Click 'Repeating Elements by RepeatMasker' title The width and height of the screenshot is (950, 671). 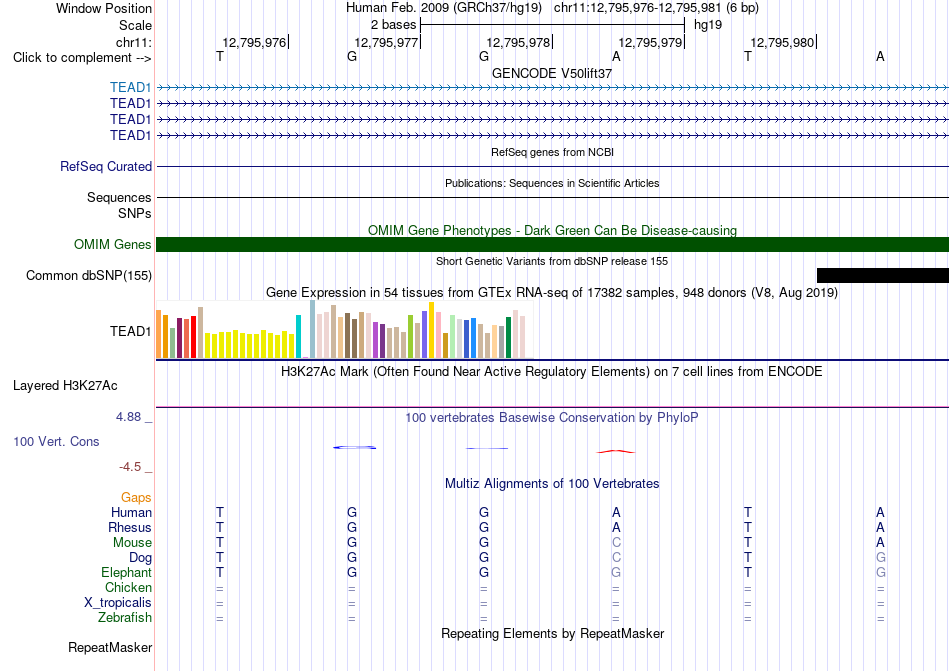[552, 633]
